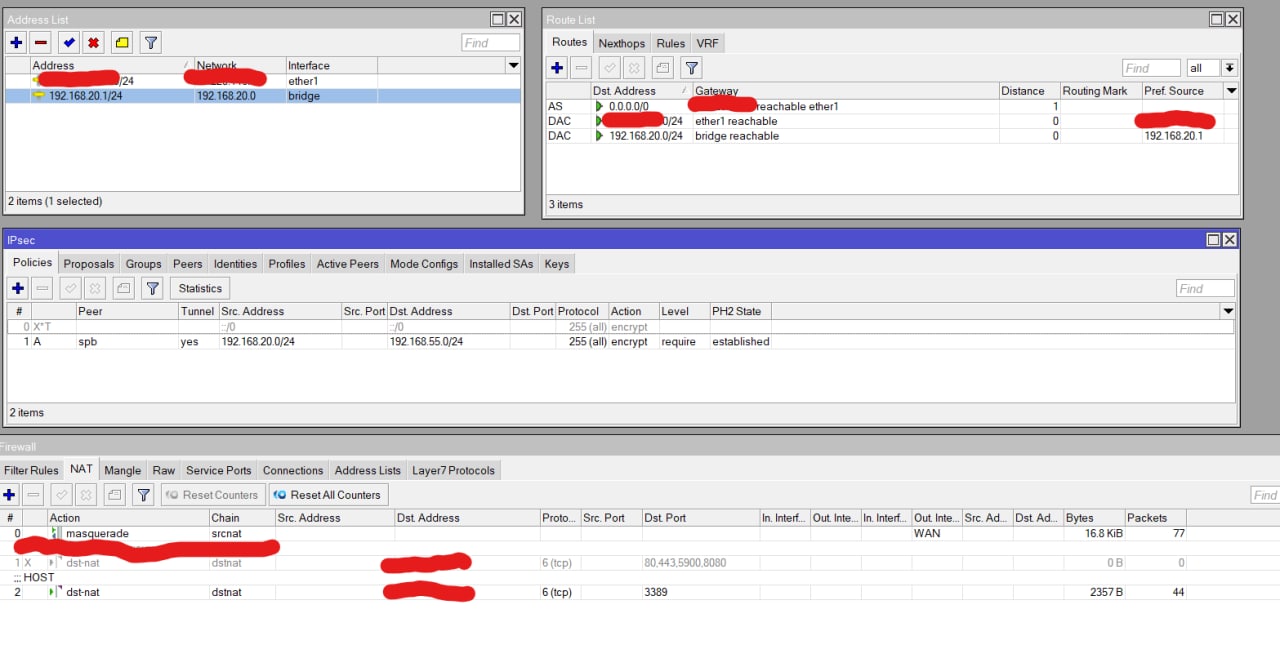Sort by Bytes column in Firewall NAT

(1094, 518)
